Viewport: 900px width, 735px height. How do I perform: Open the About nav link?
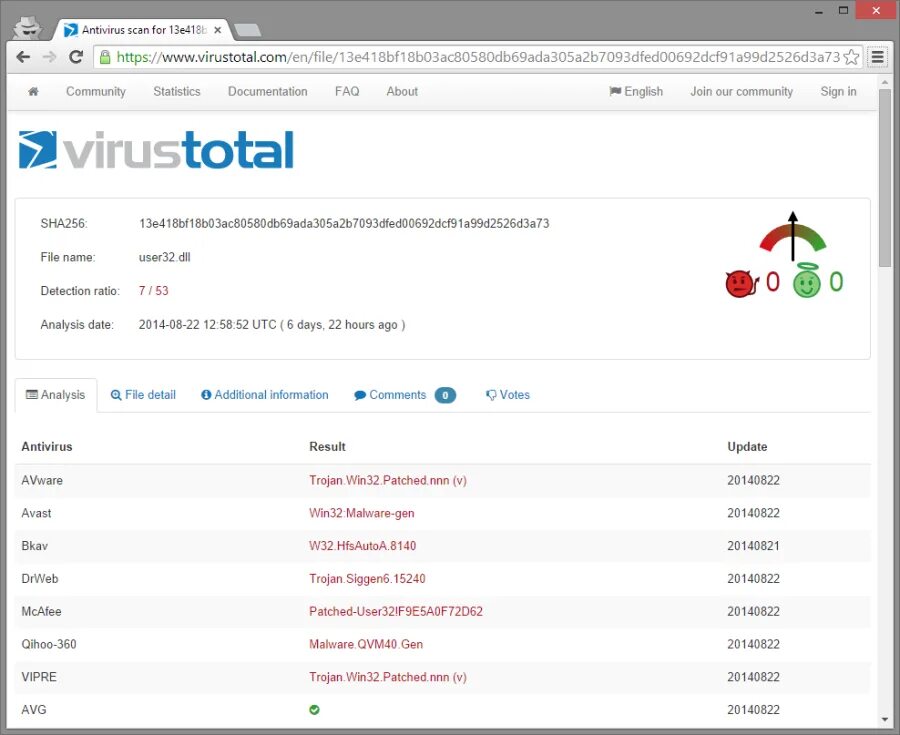(x=402, y=91)
